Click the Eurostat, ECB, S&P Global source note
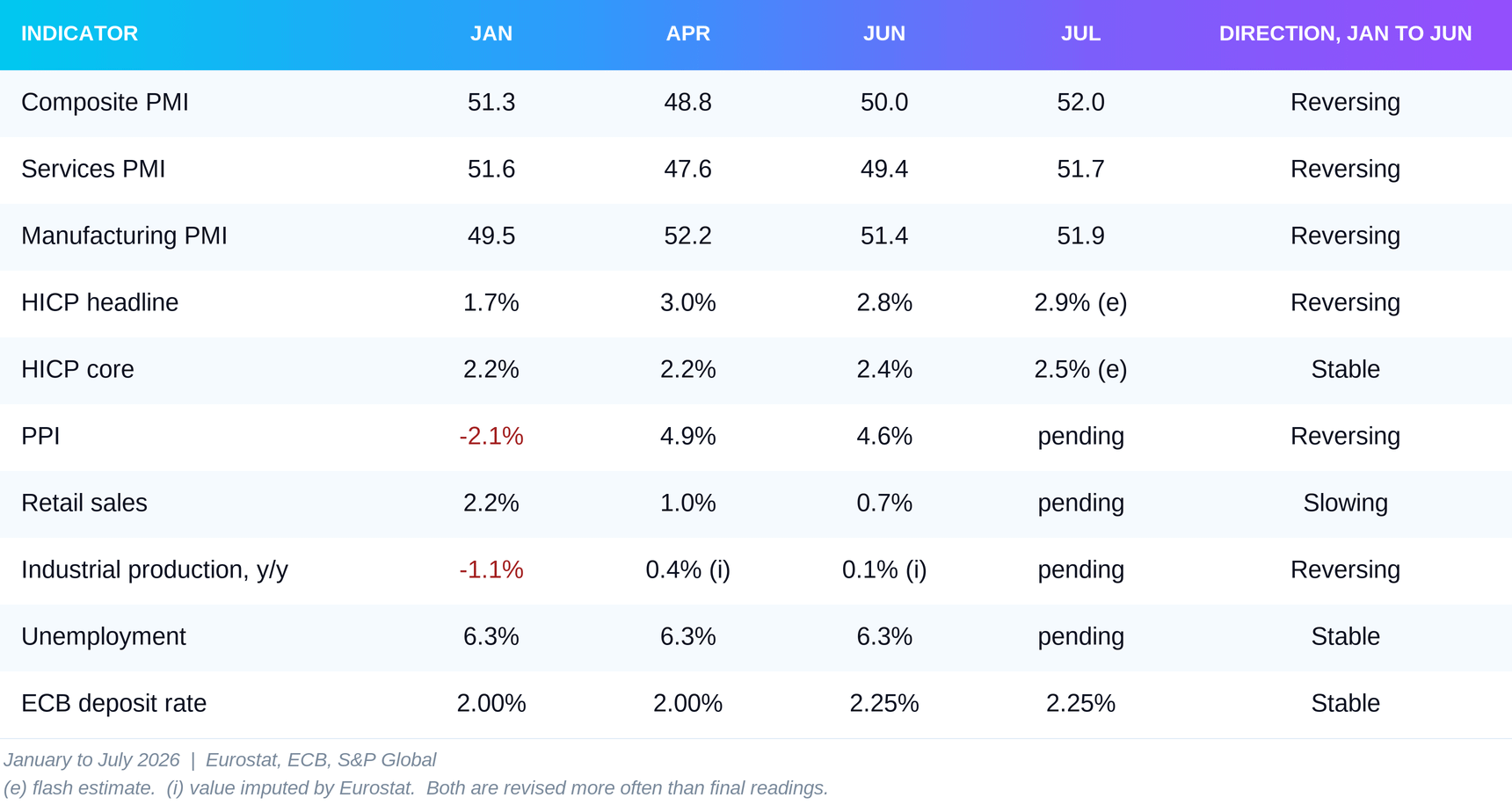Screen dimensions: 1512x812 (x=321, y=760)
